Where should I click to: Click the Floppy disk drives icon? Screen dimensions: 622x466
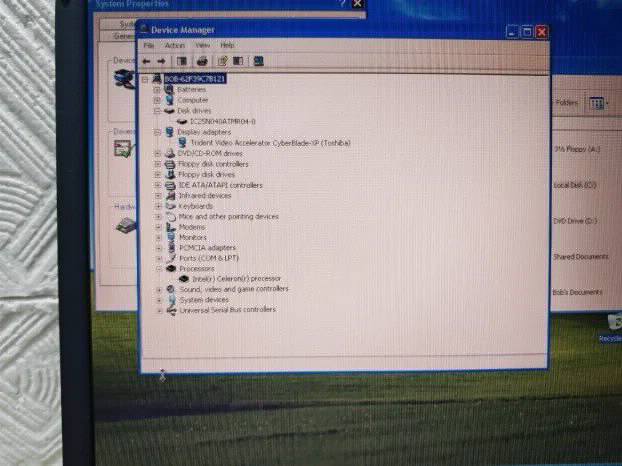pos(170,175)
